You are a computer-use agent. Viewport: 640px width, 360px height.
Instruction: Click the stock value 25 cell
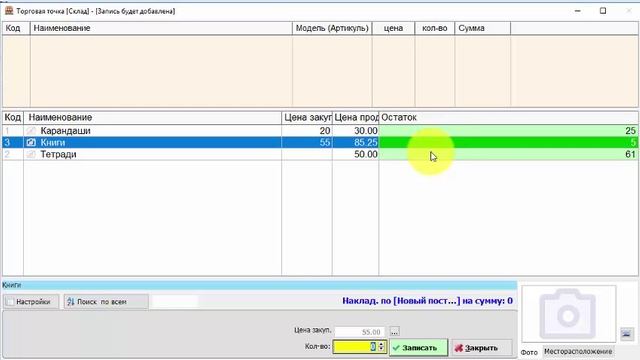coord(508,131)
